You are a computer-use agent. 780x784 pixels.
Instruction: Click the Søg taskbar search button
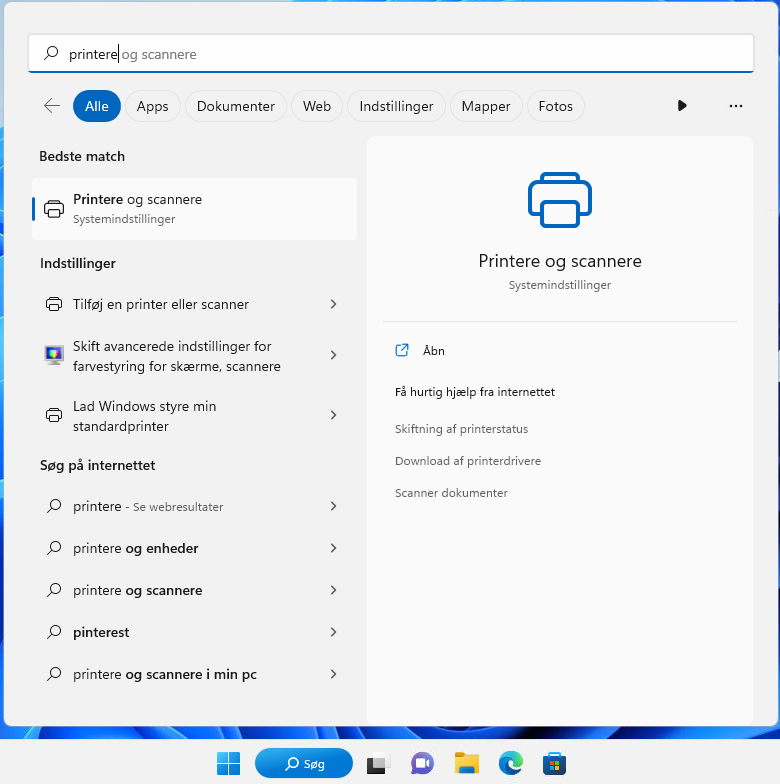[304, 764]
